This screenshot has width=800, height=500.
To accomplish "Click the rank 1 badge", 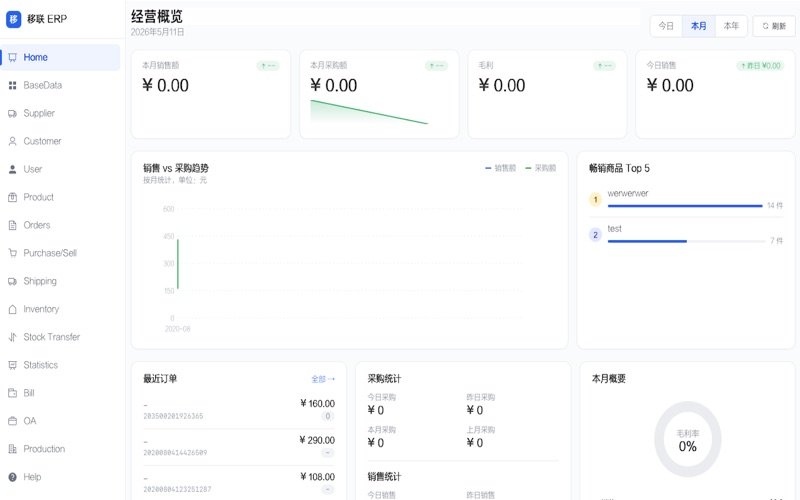I will coord(595,199).
